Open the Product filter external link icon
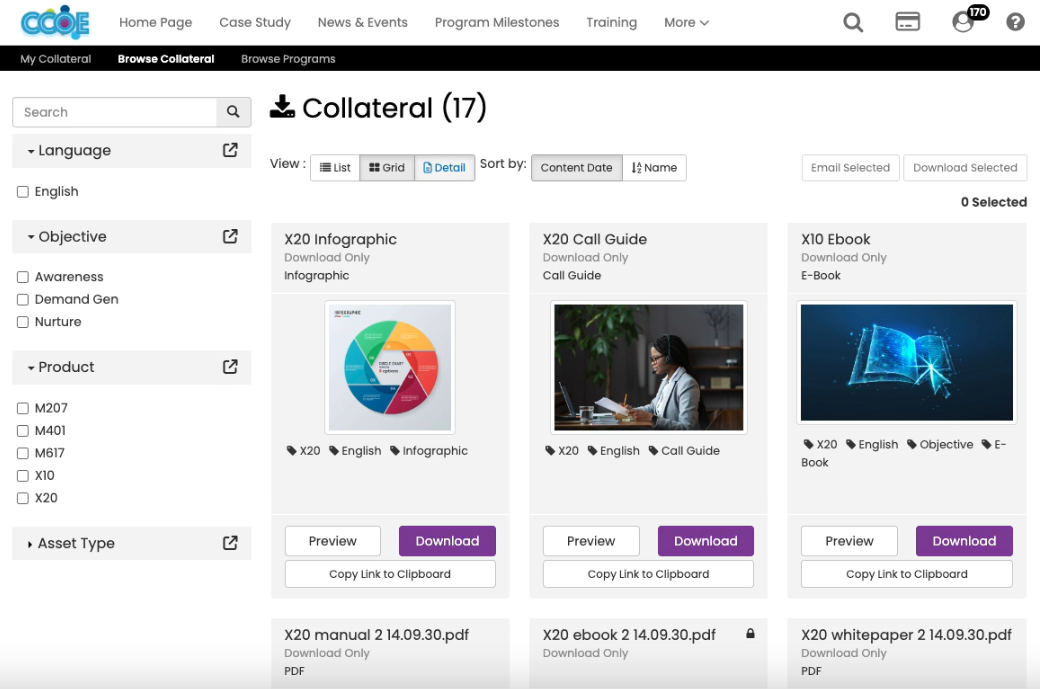 pyautogui.click(x=232, y=367)
